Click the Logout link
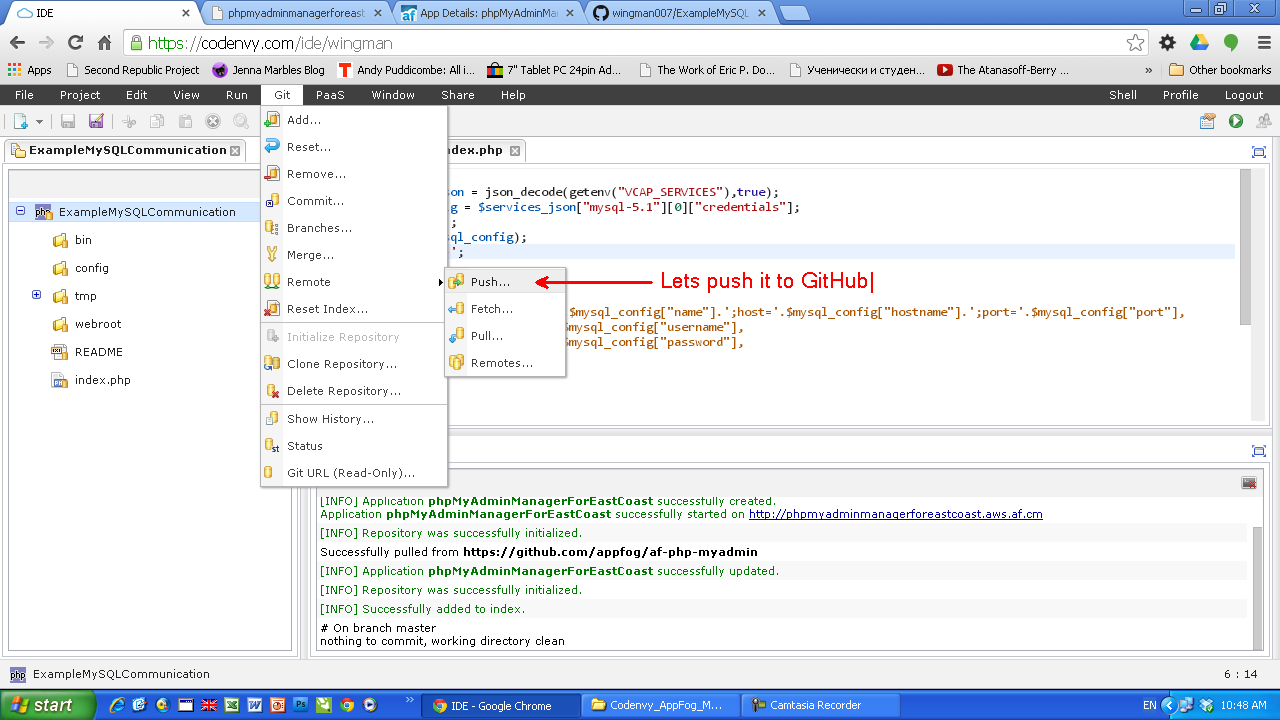This screenshot has width=1280, height=720. pos(1244,95)
